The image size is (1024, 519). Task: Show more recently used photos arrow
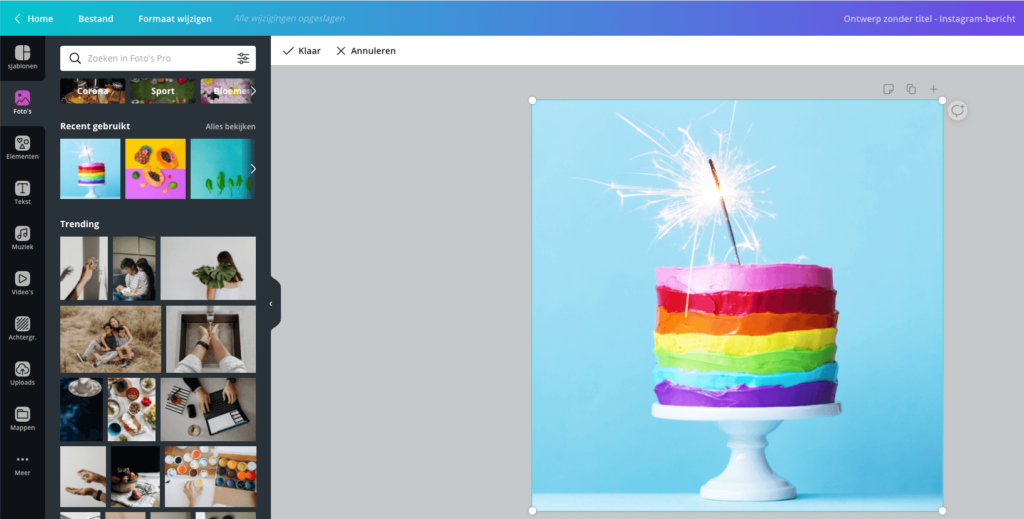pos(252,168)
